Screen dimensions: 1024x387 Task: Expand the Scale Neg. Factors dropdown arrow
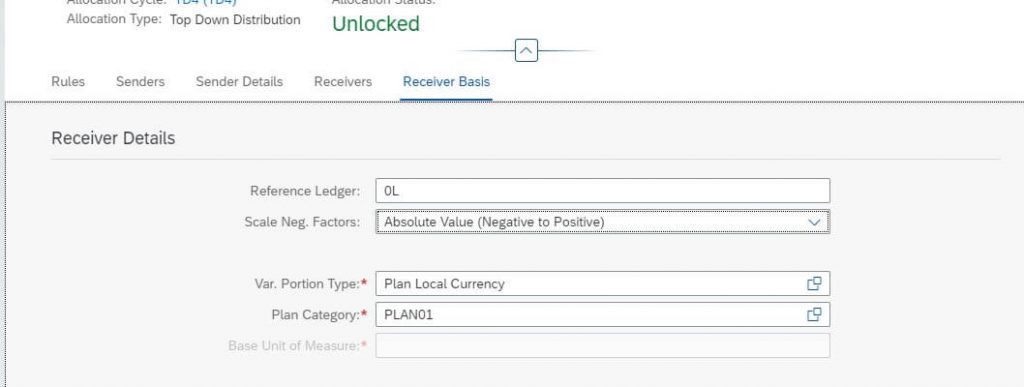click(814, 222)
